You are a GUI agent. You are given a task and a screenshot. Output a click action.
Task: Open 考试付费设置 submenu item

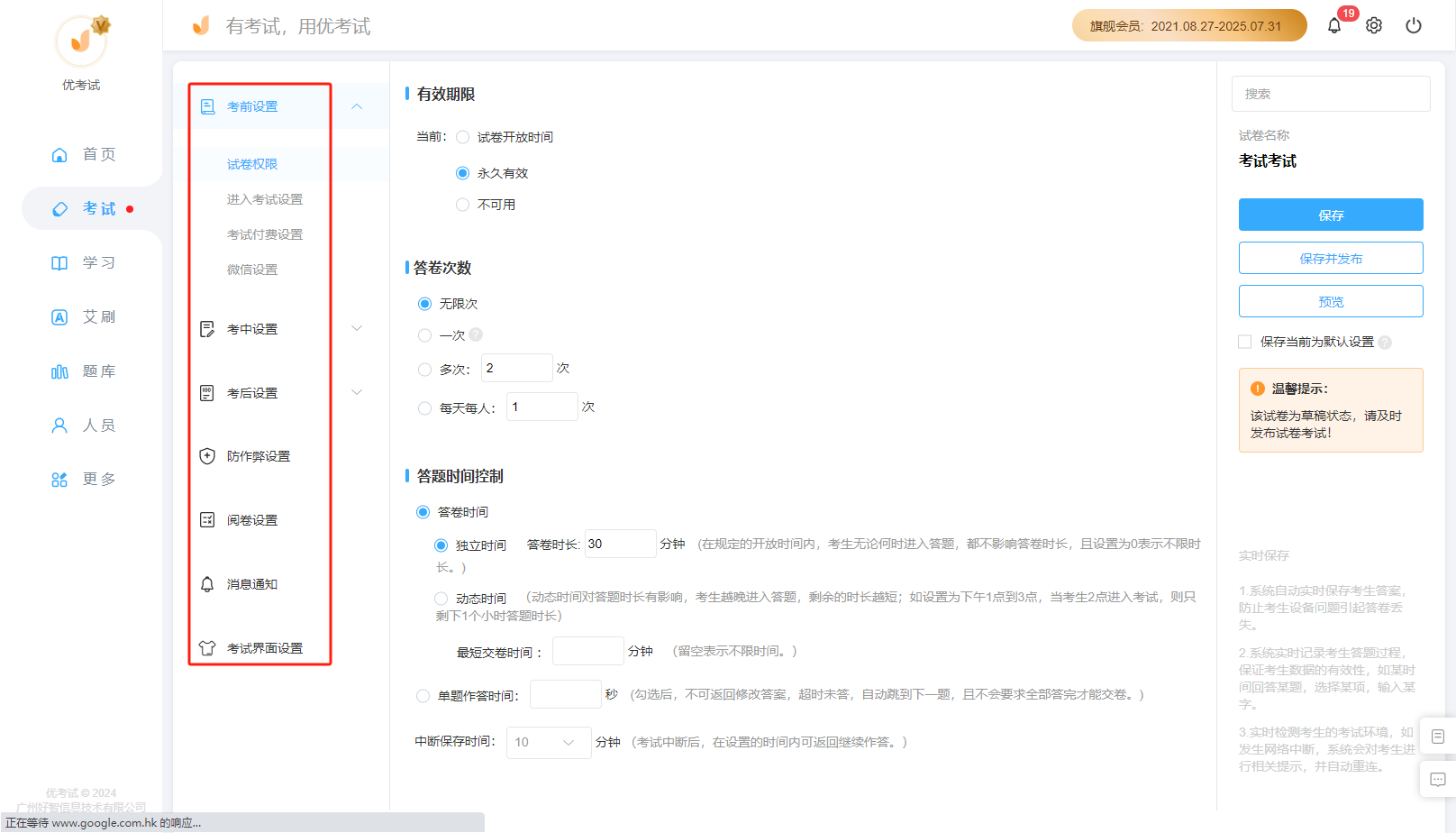click(x=265, y=234)
